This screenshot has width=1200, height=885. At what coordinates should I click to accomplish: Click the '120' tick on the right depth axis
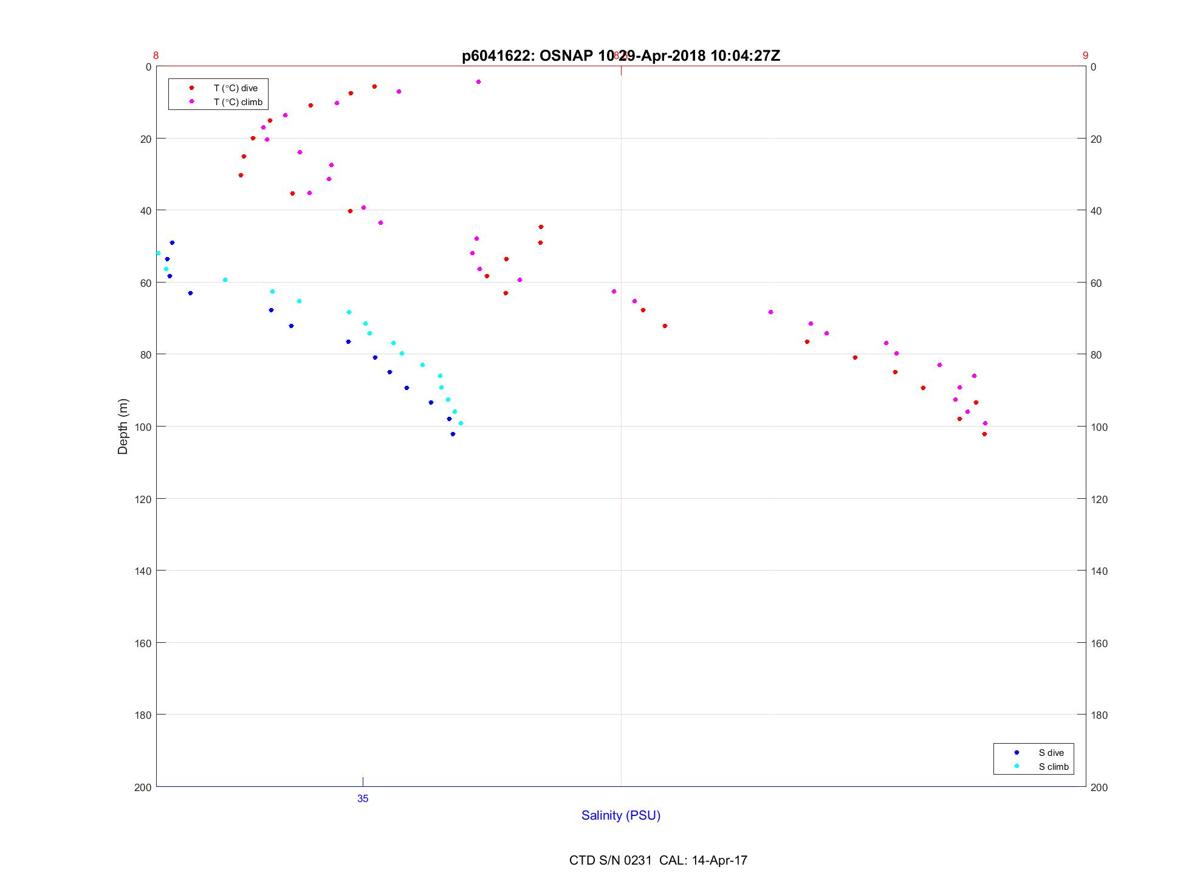[1100, 499]
